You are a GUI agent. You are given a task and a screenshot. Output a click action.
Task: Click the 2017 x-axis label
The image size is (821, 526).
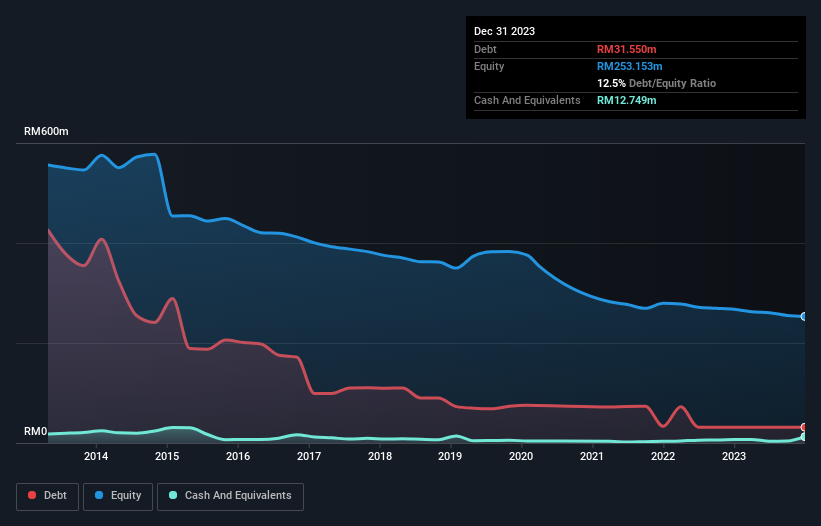pyautogui.click(x=309, y=456)
